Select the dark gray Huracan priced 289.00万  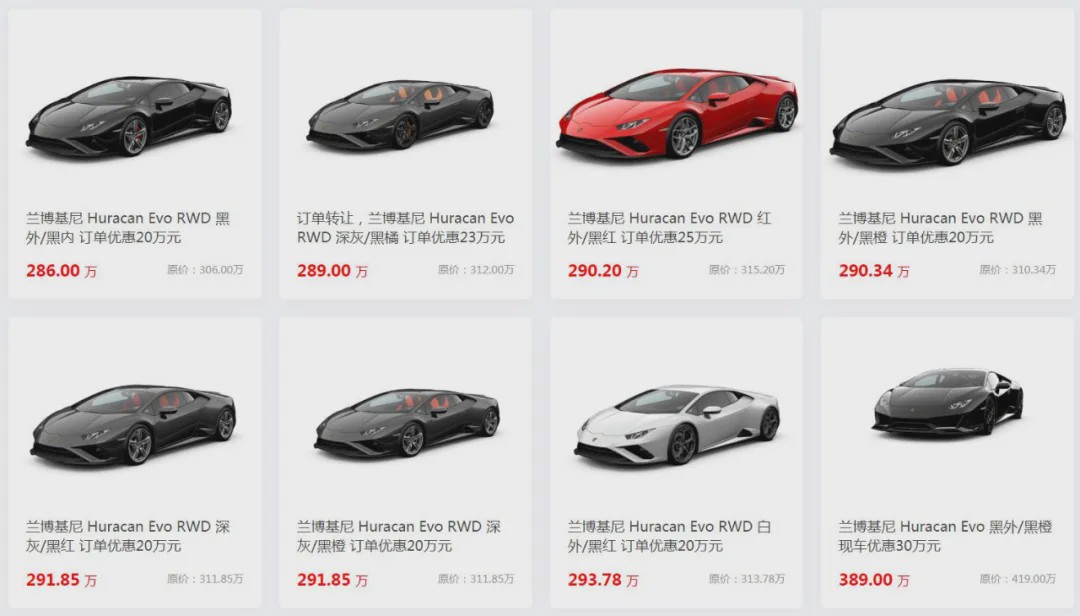(x=400, y=114)
